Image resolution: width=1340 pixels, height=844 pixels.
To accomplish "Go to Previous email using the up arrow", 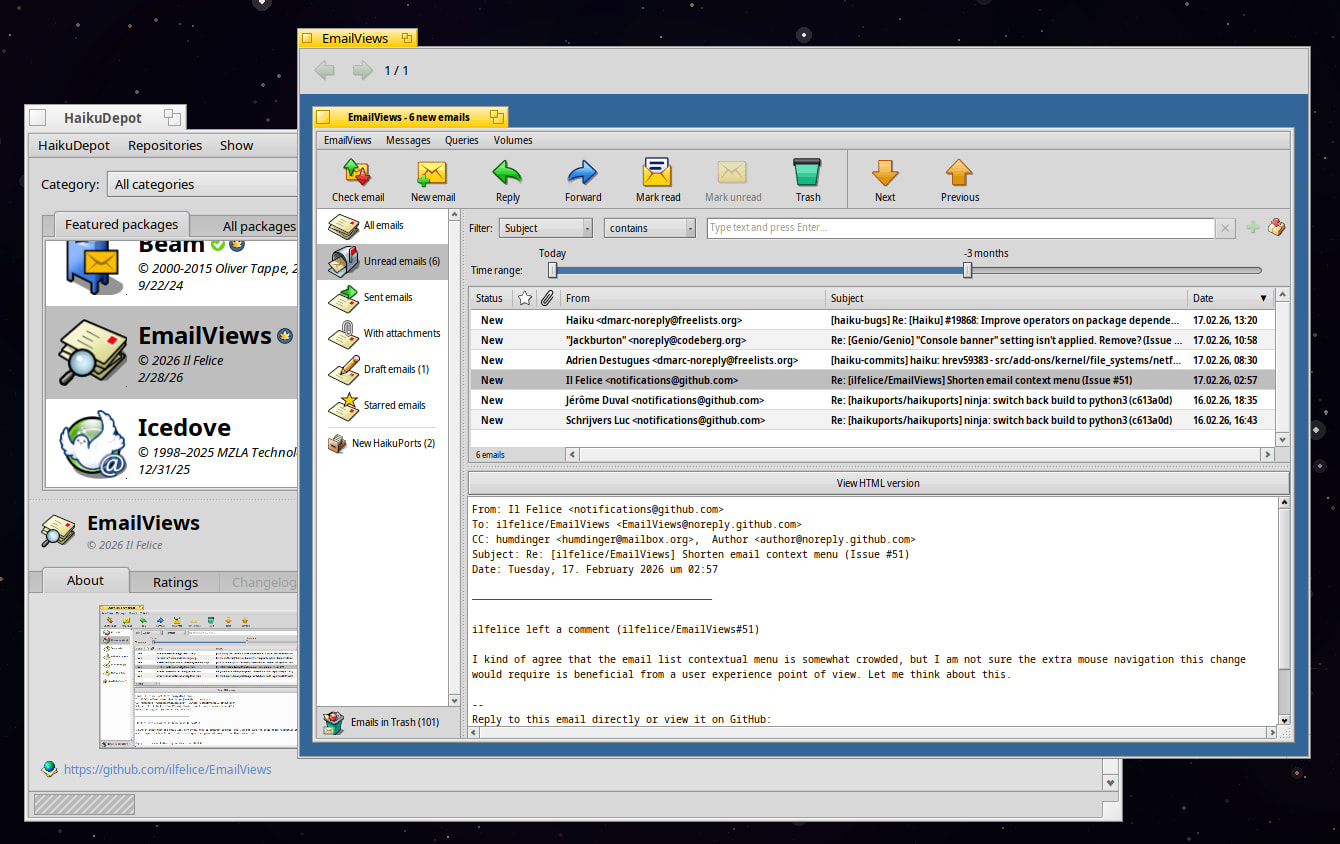I will click(x=959, y=174).
